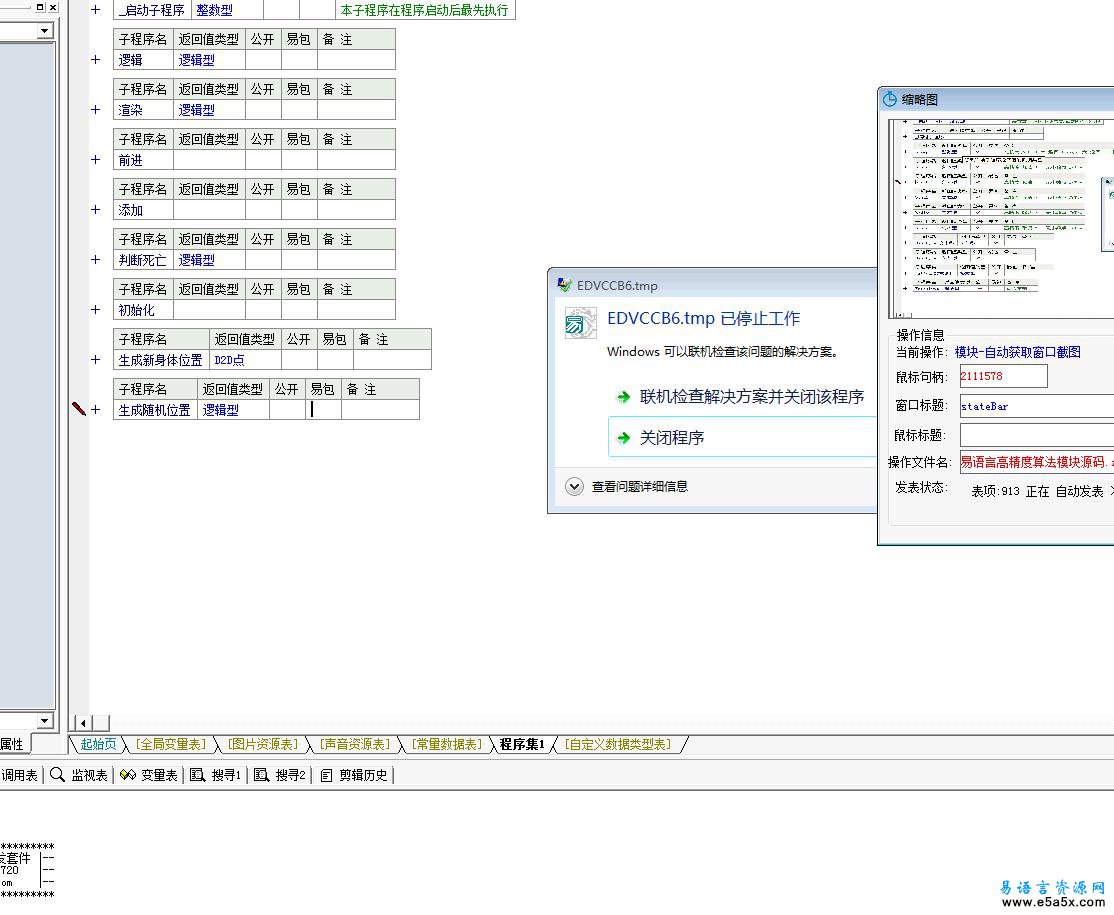This screenshot has height=915, width=1114.
Task: Toggle the 公开 cell of 判断死亡
Action: tap(263, 260)
